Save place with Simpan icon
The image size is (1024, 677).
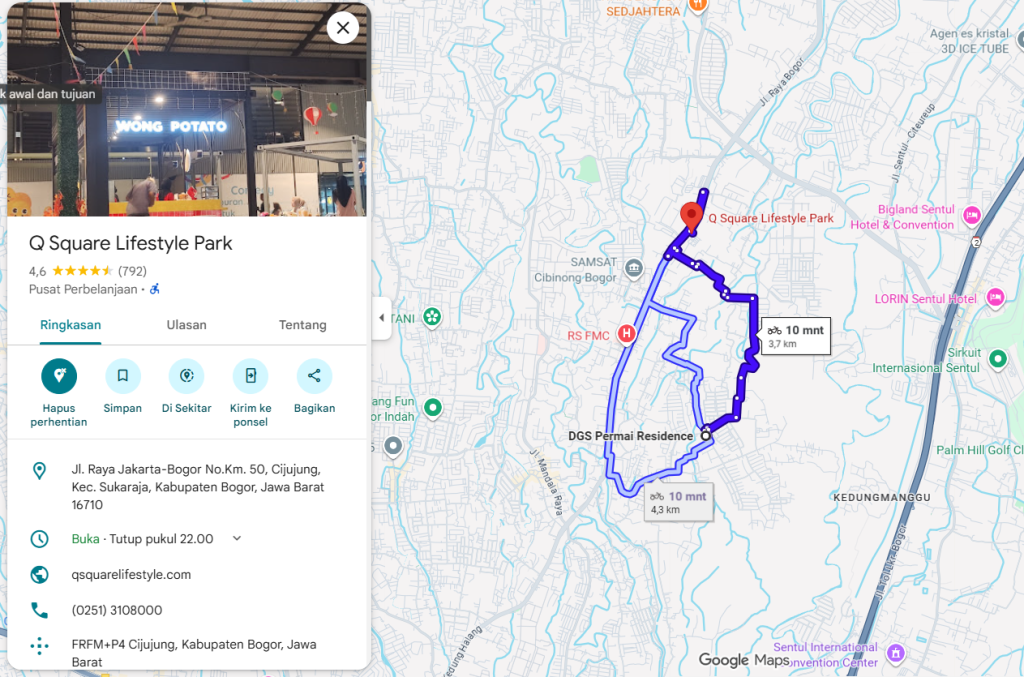[x=123, y=376]
